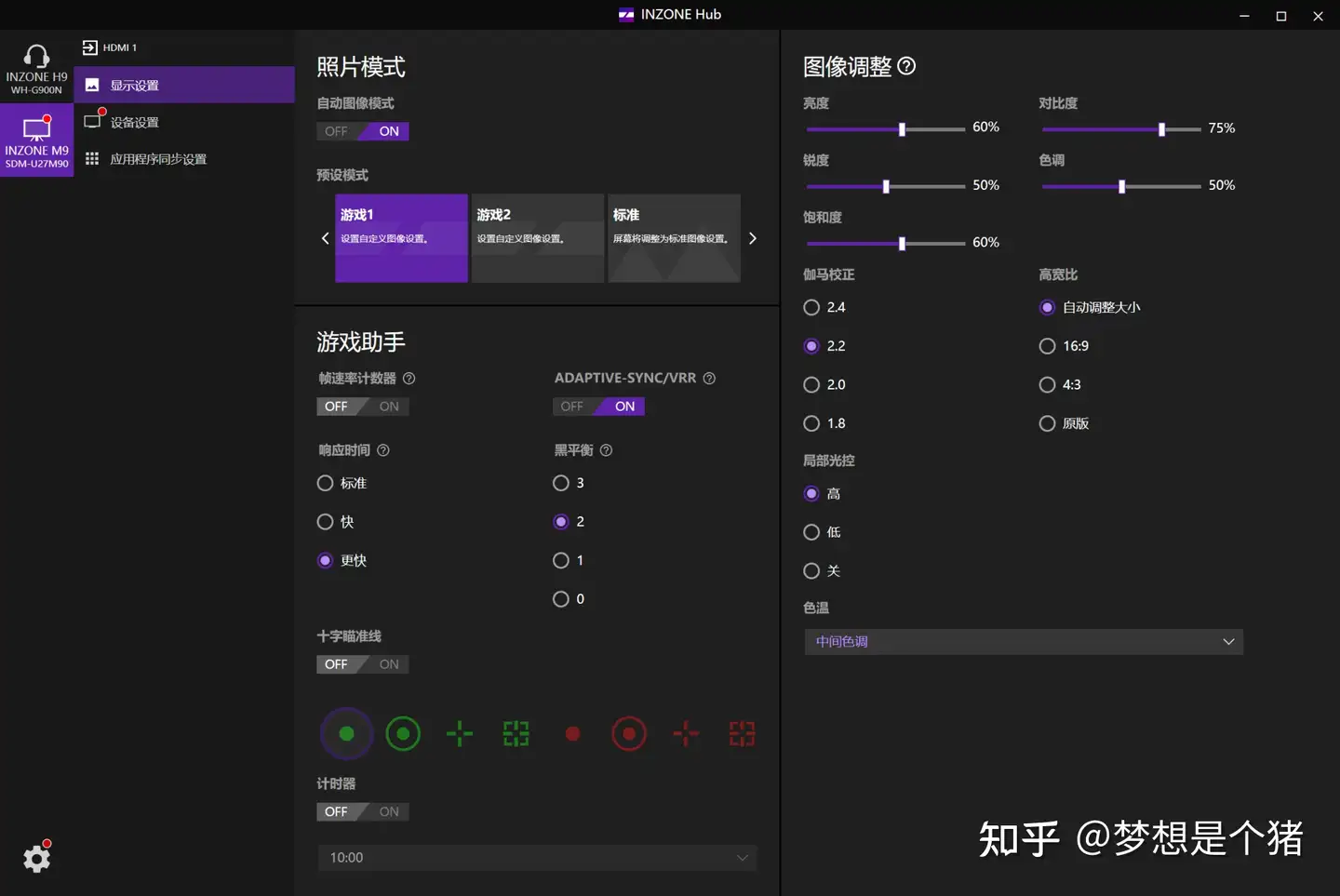Select gamma 2.0
Image resolution: width=1340 pixels, height=896 pixels.
pyautogui.click(x=824, y=384)
